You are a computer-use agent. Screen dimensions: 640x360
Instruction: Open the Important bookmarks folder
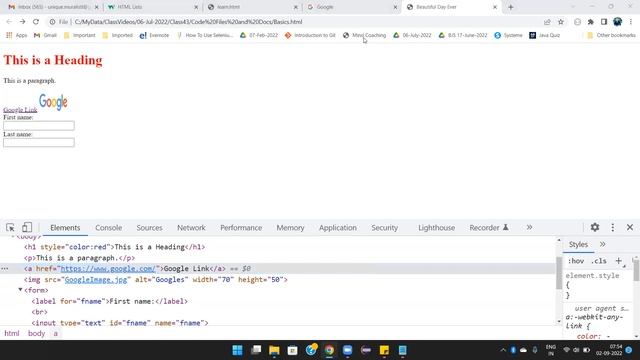point(80,36)
